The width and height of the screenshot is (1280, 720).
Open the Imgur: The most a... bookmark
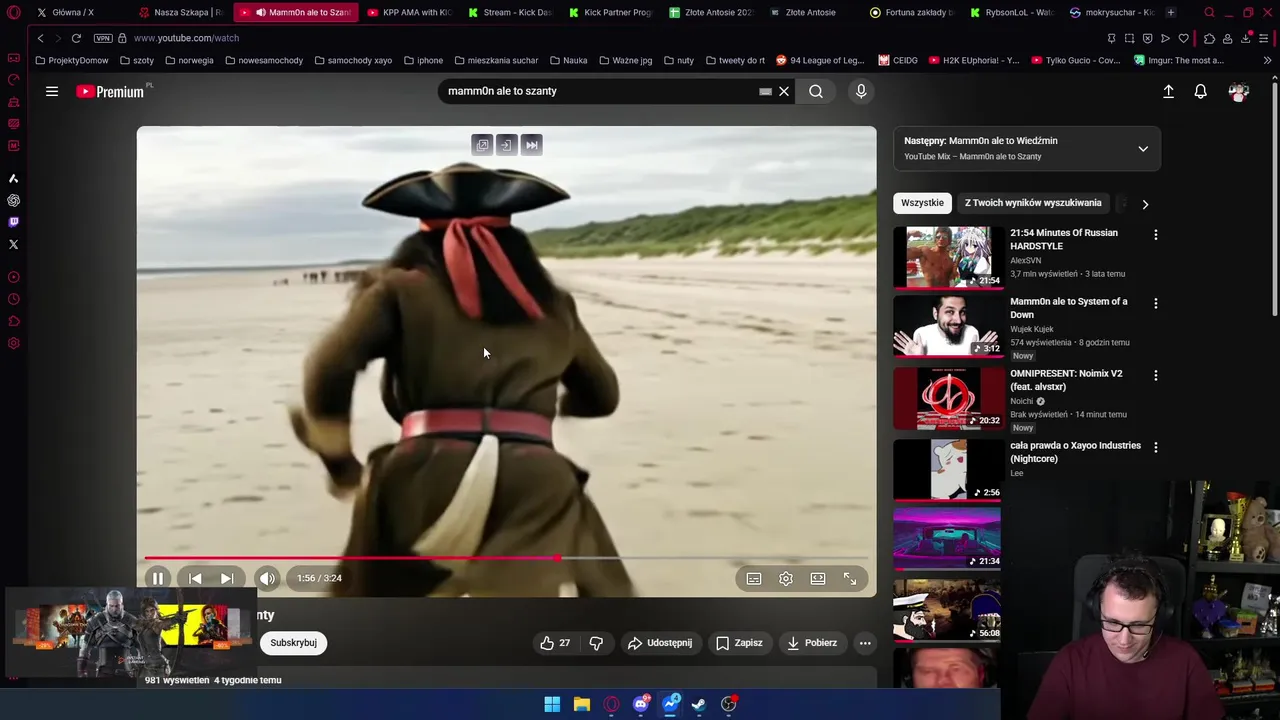point(1179,60)
